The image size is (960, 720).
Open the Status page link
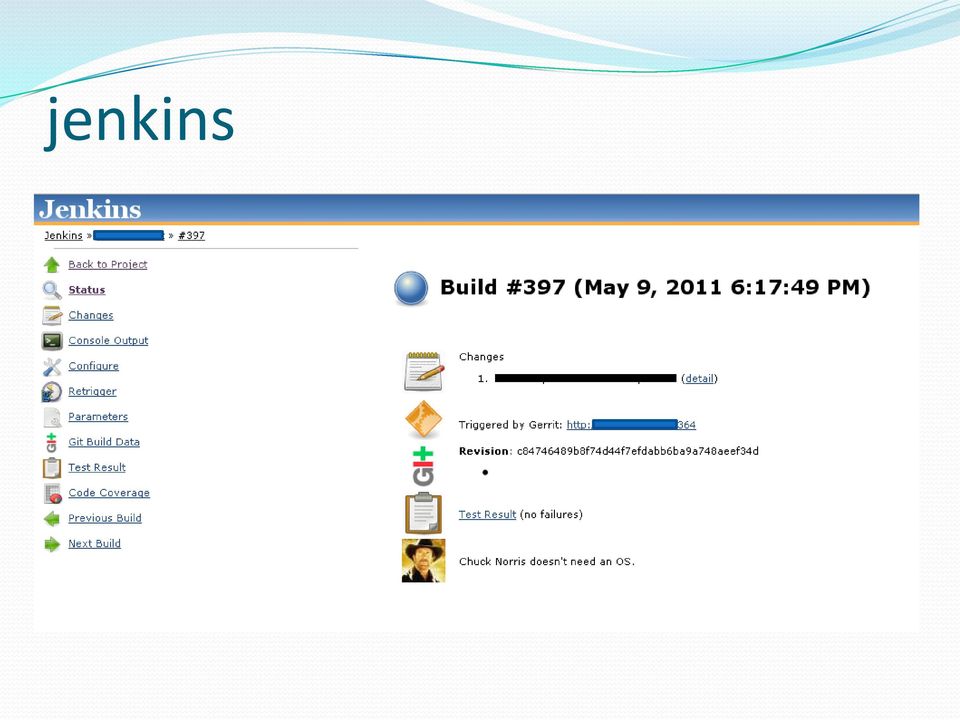pos(87,290)
